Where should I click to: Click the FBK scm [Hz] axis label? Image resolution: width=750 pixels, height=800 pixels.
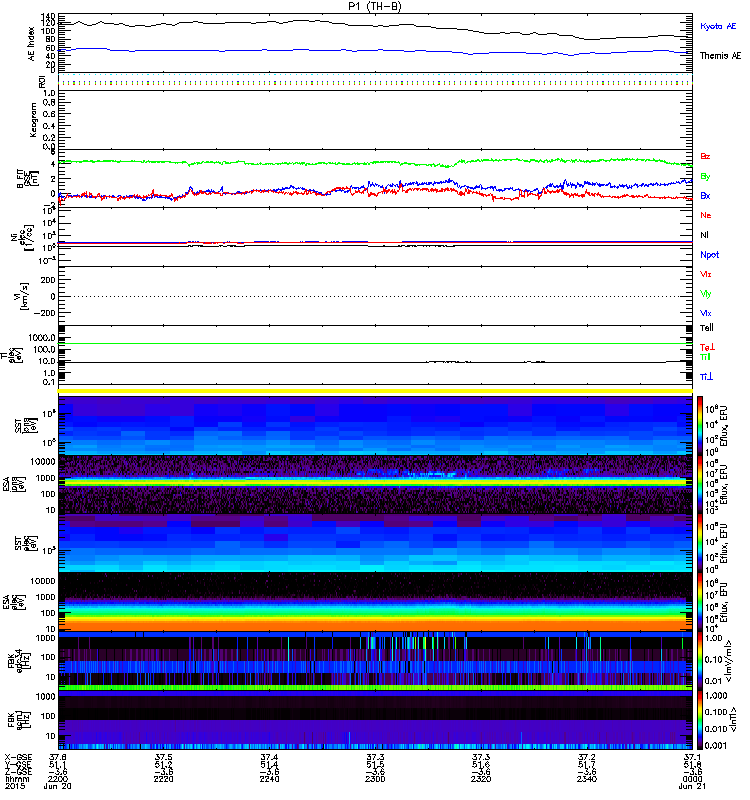(18, 719)
